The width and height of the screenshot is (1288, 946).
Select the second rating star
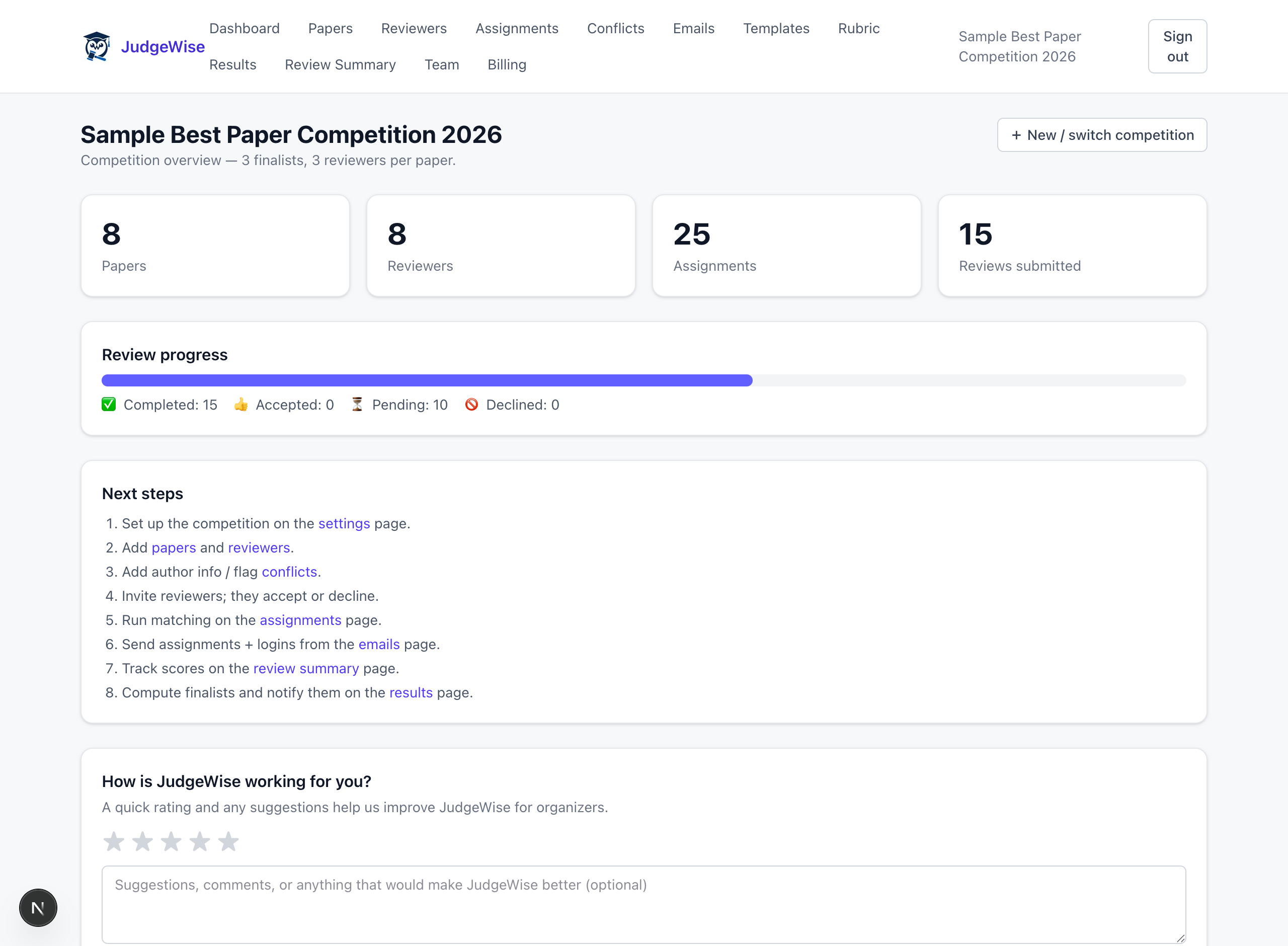(x=142, y=841)
